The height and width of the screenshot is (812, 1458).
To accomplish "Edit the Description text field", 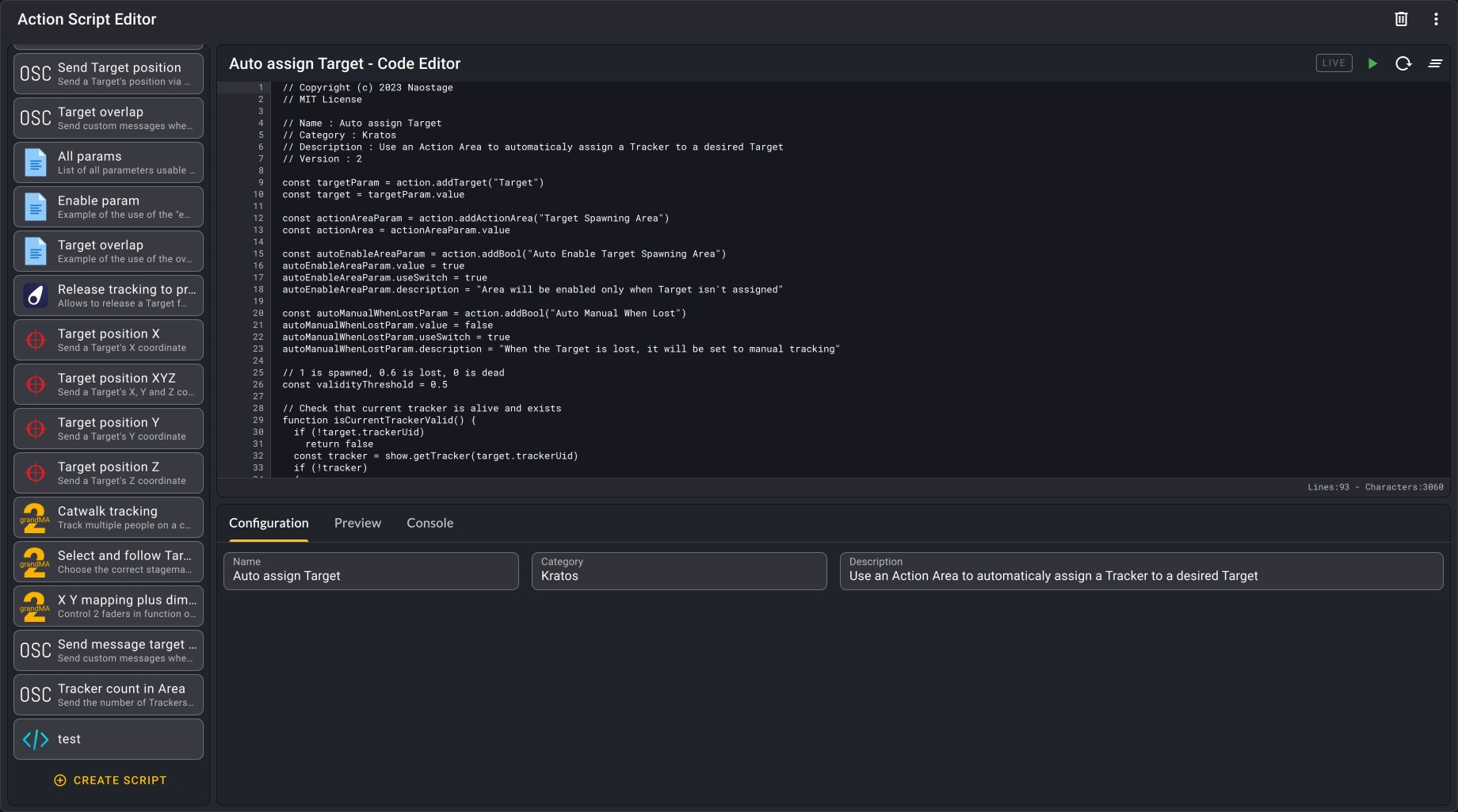I will [x=1141, y=576].
